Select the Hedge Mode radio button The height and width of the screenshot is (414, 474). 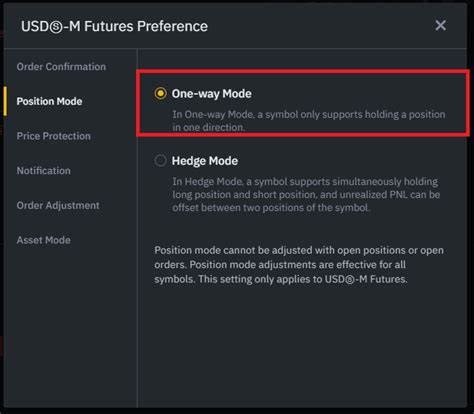[160, 161]
